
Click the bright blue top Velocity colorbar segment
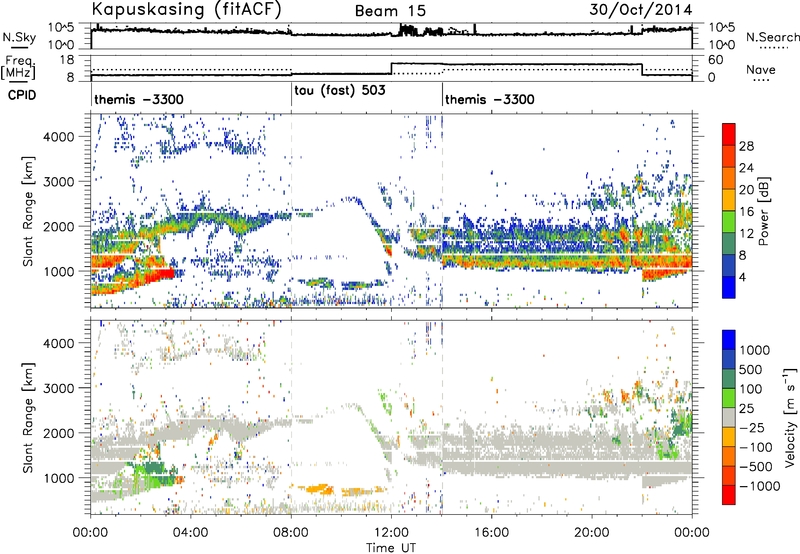[x=729, y=340]
